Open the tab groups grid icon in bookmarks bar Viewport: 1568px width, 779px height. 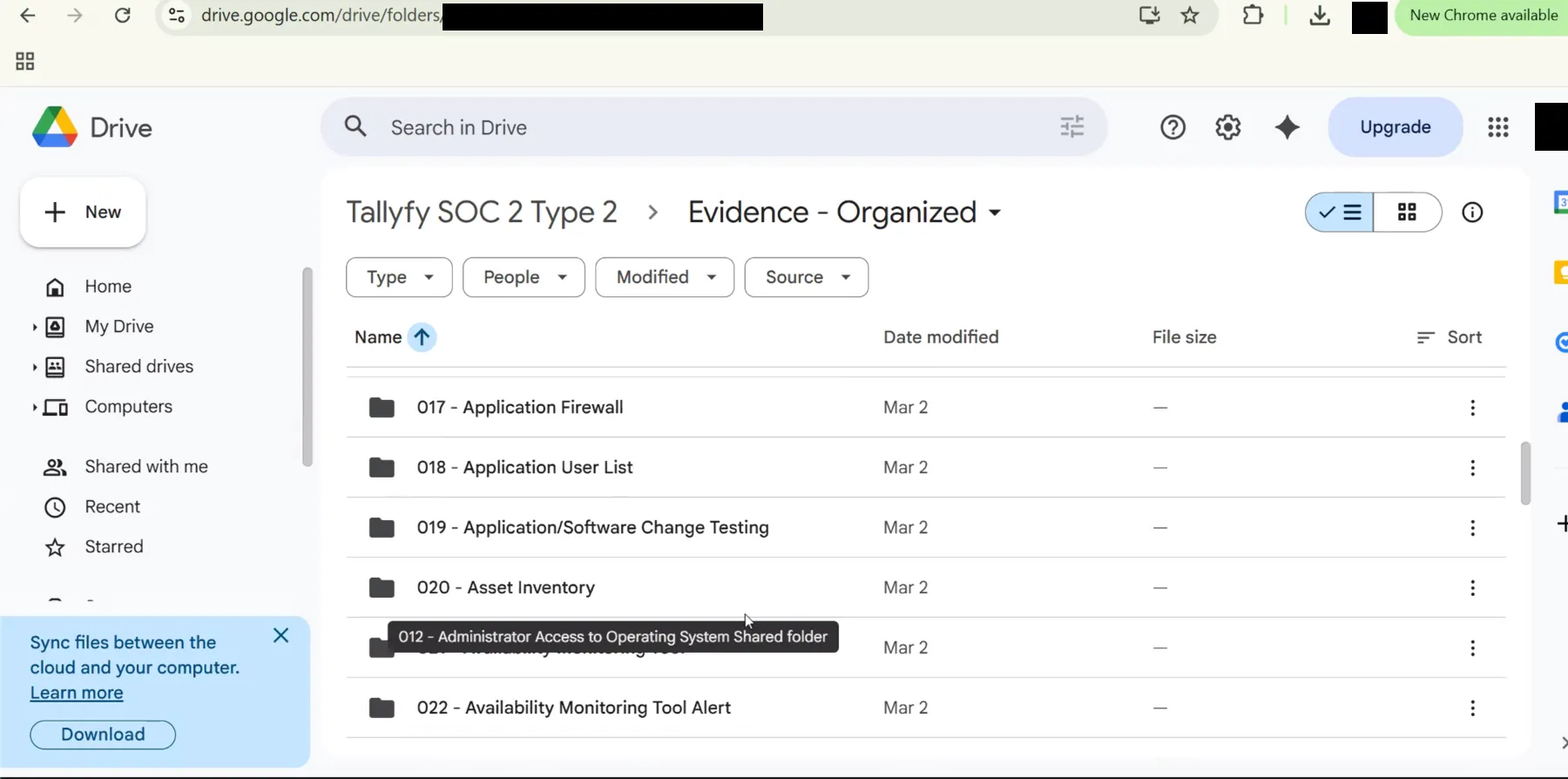click(25, 61)
